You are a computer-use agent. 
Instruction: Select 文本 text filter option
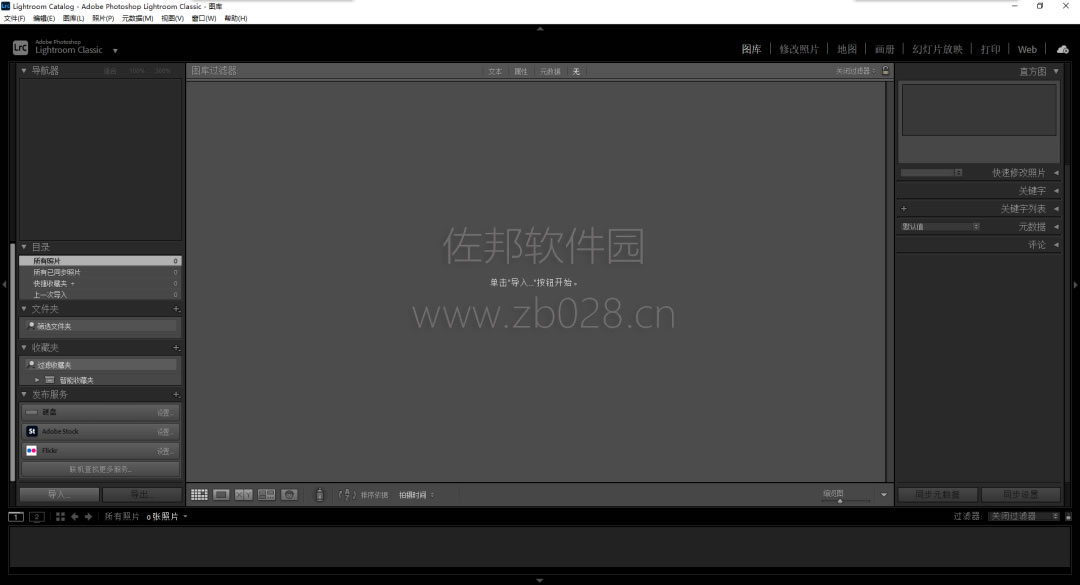495,72
